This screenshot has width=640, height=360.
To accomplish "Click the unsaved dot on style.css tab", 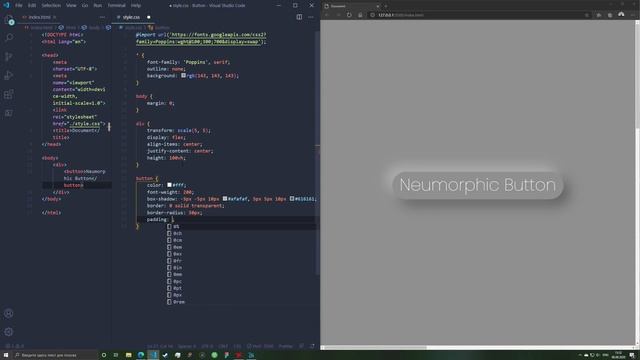I will coord(149,17).
